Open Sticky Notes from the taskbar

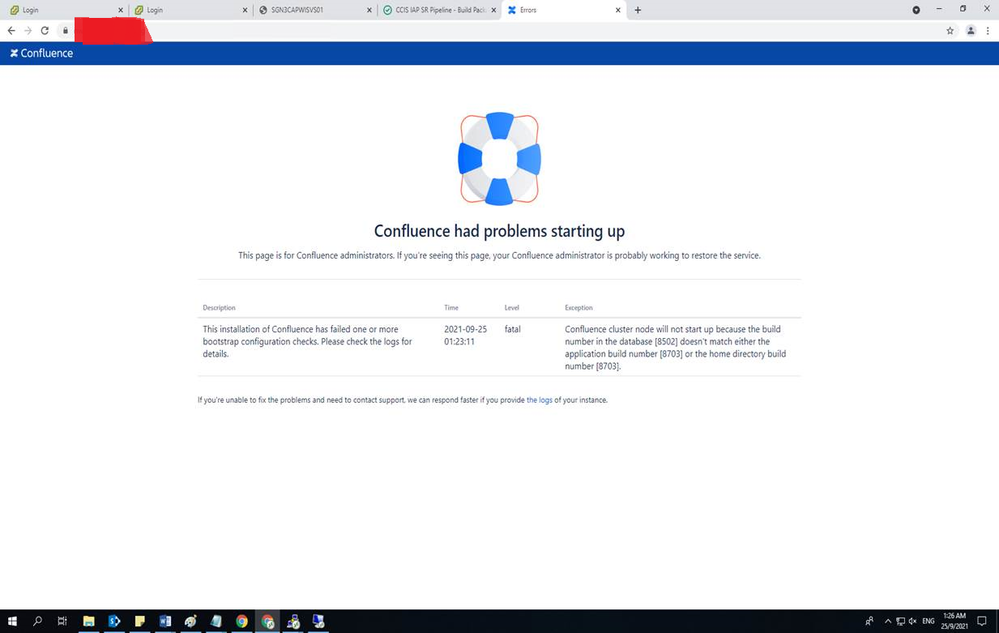139,621
